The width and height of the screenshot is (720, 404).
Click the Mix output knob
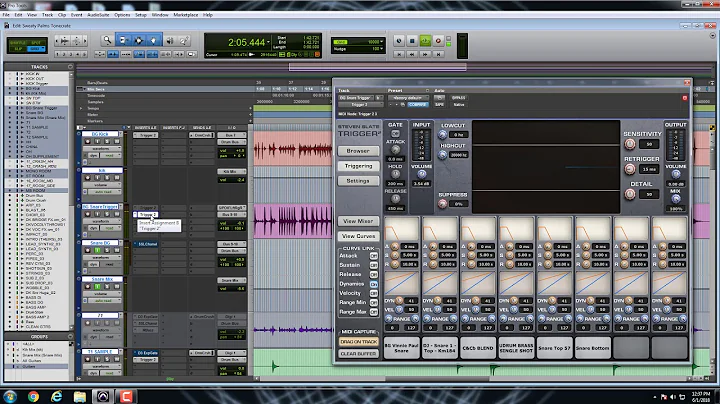675,199
